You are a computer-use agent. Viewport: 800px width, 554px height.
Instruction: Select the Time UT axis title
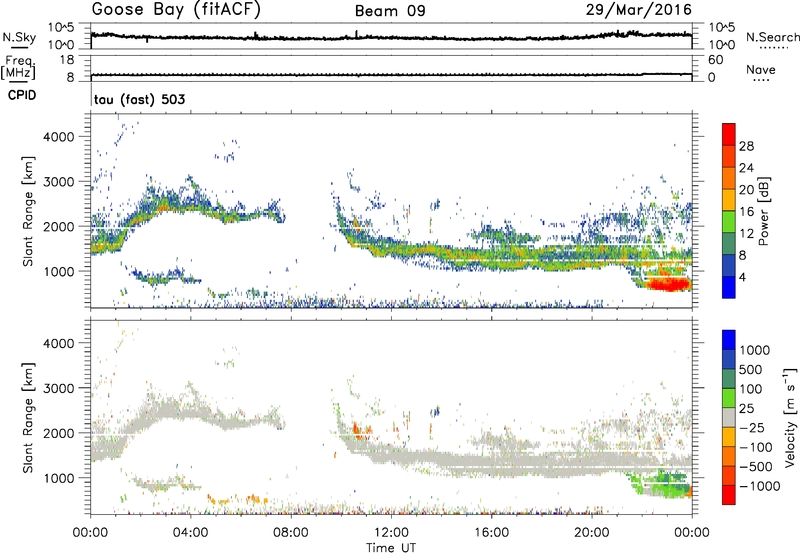point(391,548)
